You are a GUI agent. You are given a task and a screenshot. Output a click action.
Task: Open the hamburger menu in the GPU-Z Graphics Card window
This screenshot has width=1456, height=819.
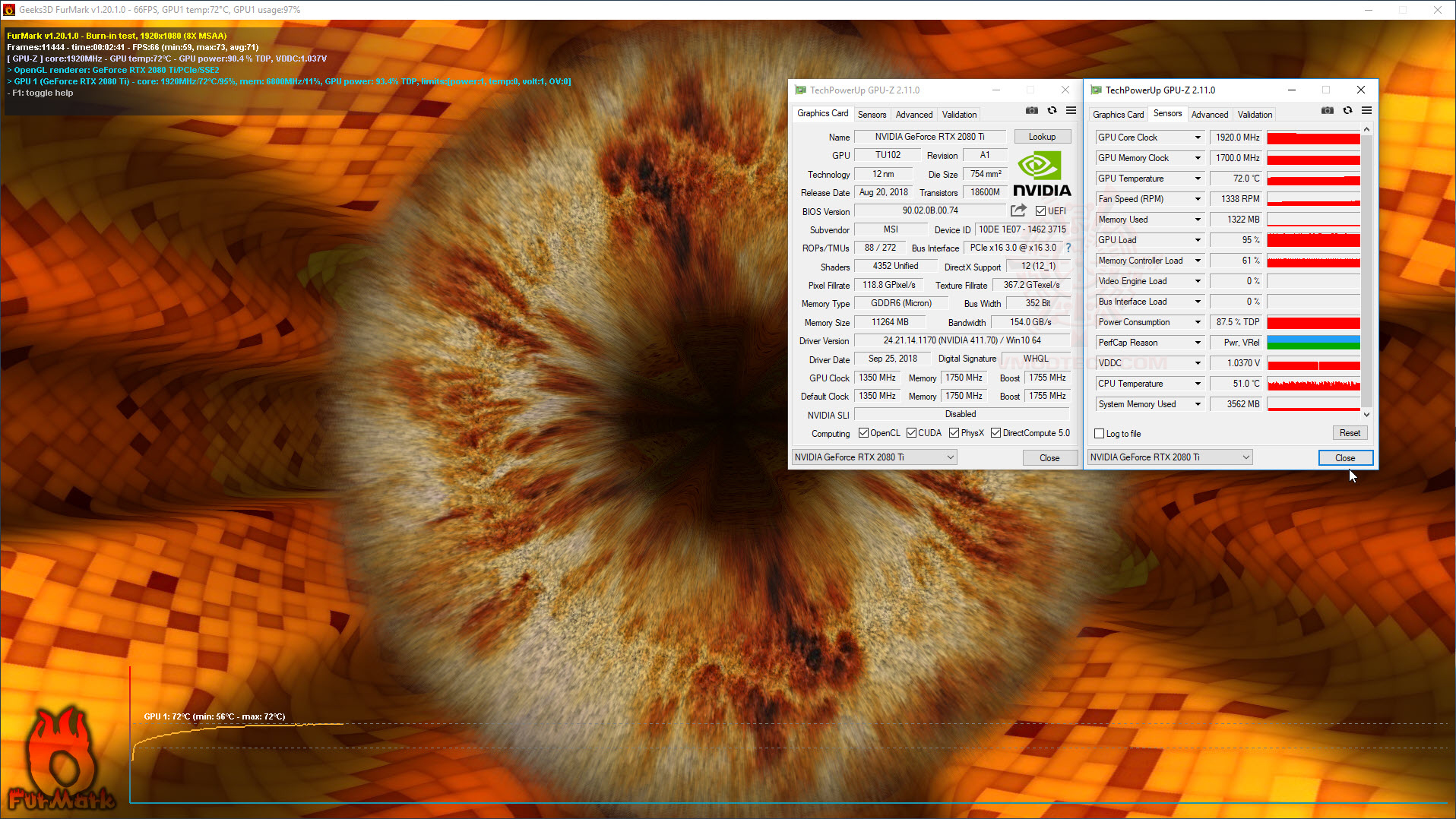tap(1071, 111)
